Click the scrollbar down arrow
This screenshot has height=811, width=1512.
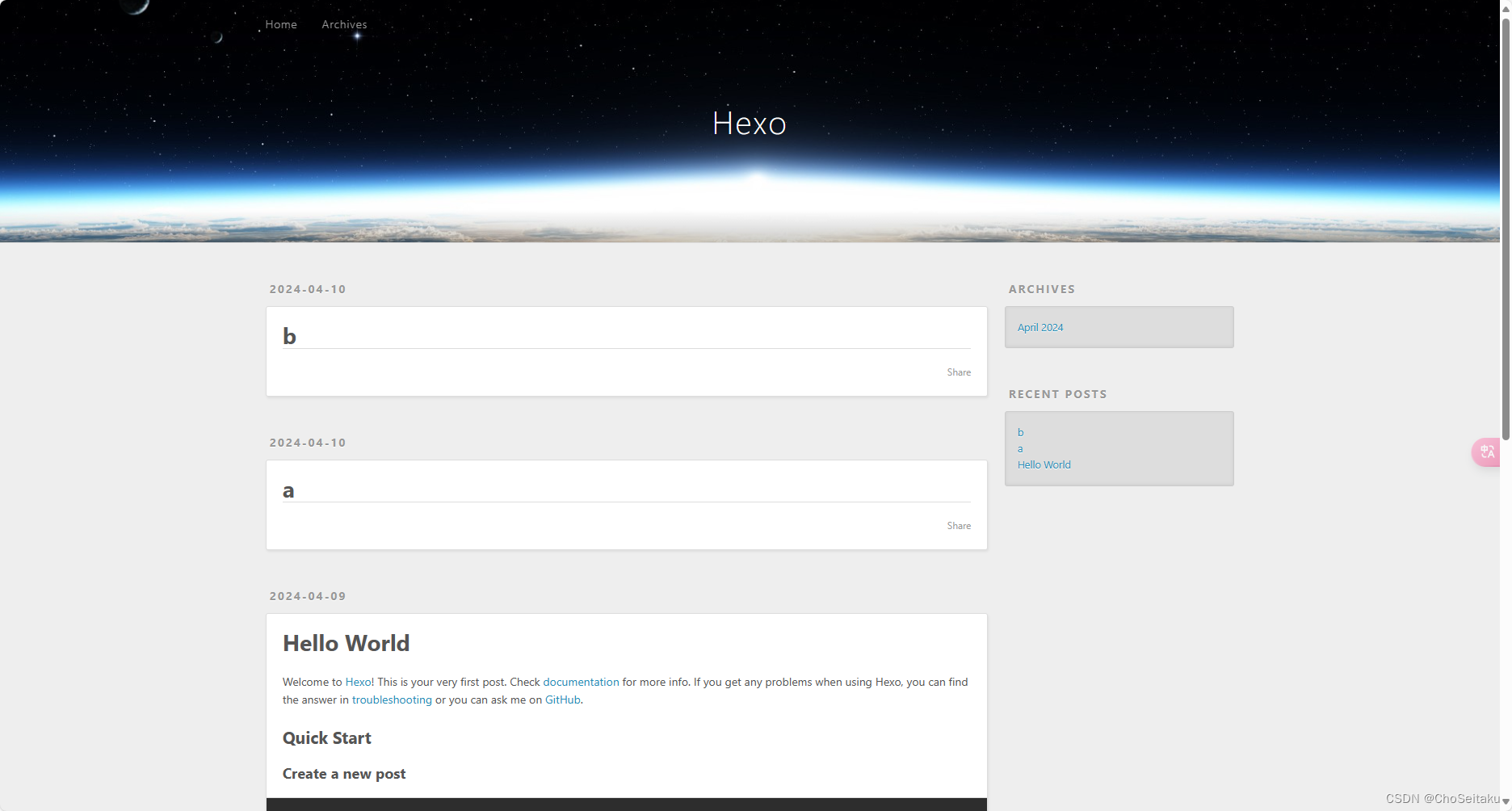click(1506, 801)
